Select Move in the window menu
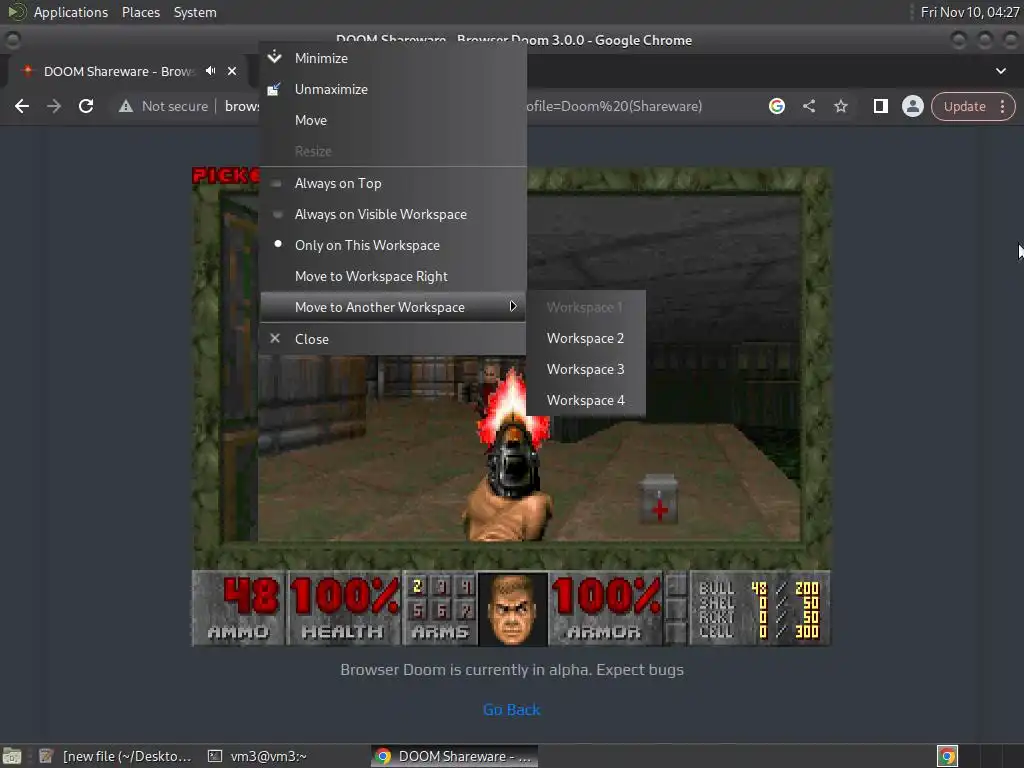The image size is (1024, 768). click(392, 120)
